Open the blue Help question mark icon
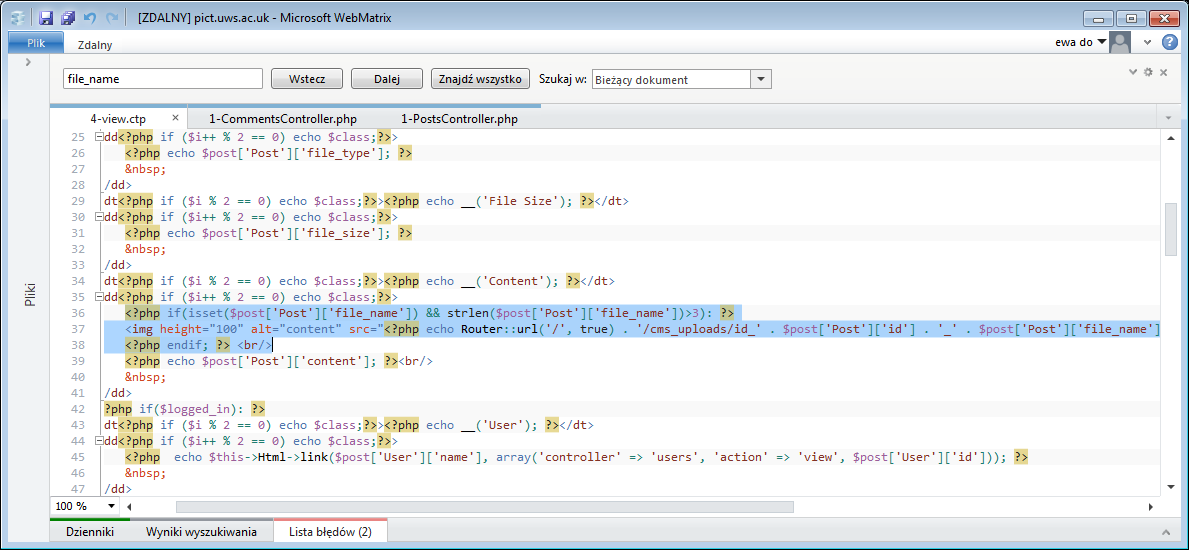 tap(1169, 42)
